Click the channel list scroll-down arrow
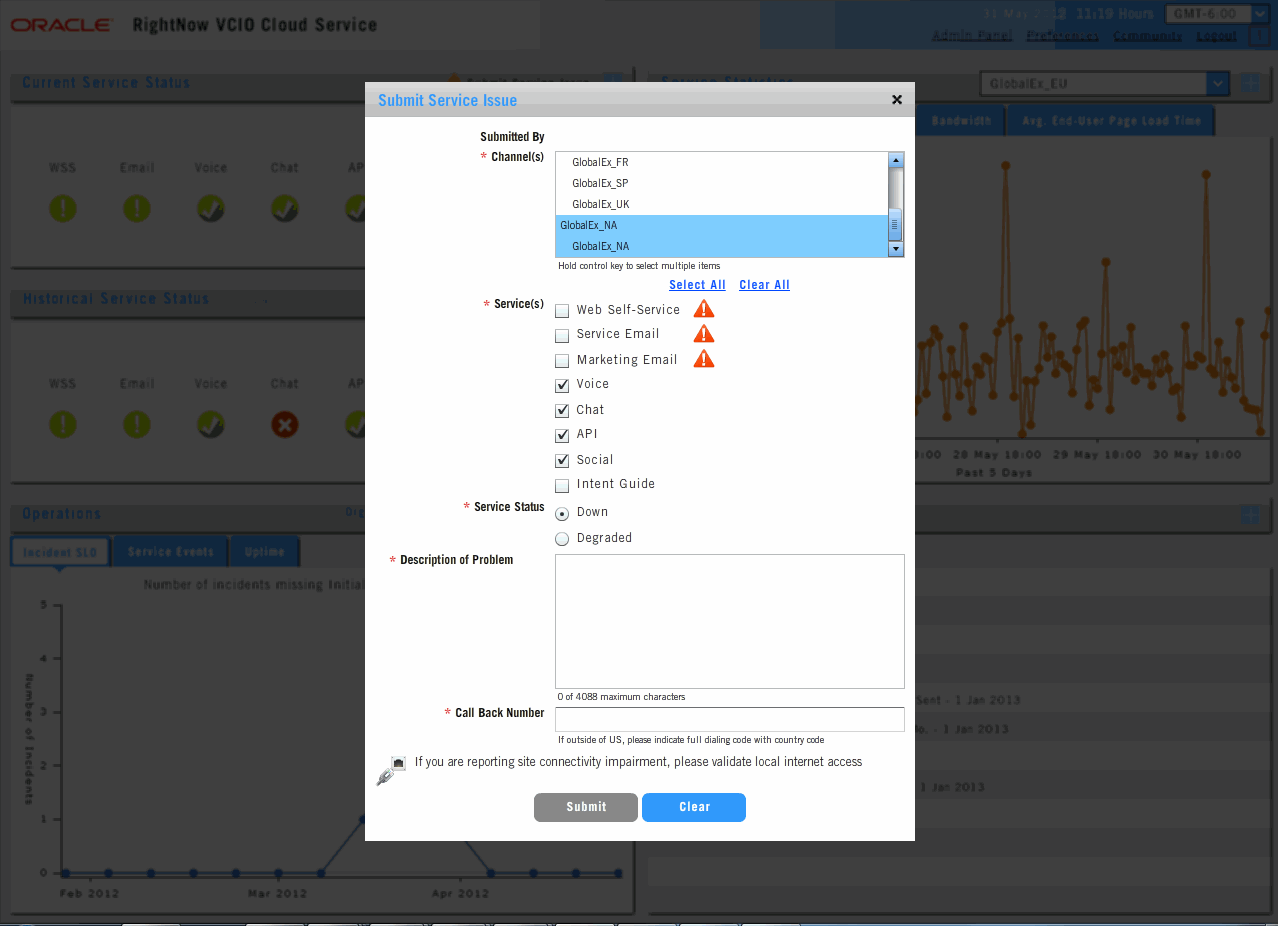 pyautogui.click(x=896, y=249)
